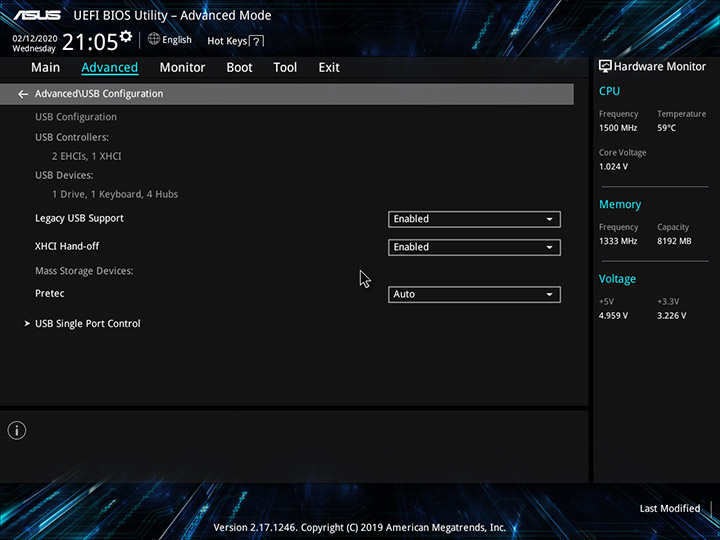Click the Mass Storage Devices: label
This screenshot has width=720, height=540.
click(84, 271)
